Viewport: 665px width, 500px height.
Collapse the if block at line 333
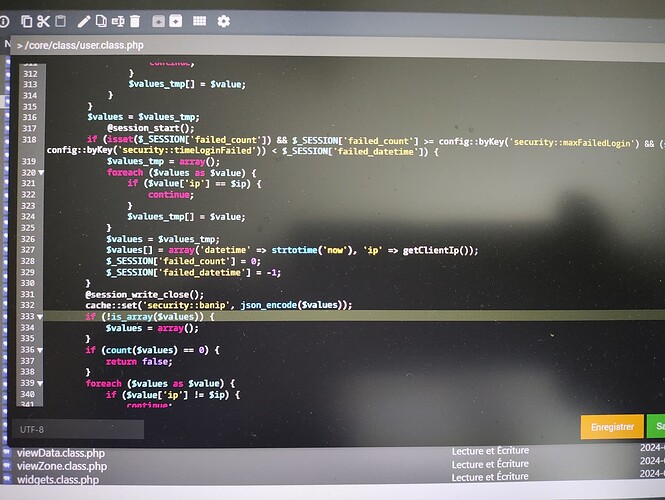(x=40, y=317)
